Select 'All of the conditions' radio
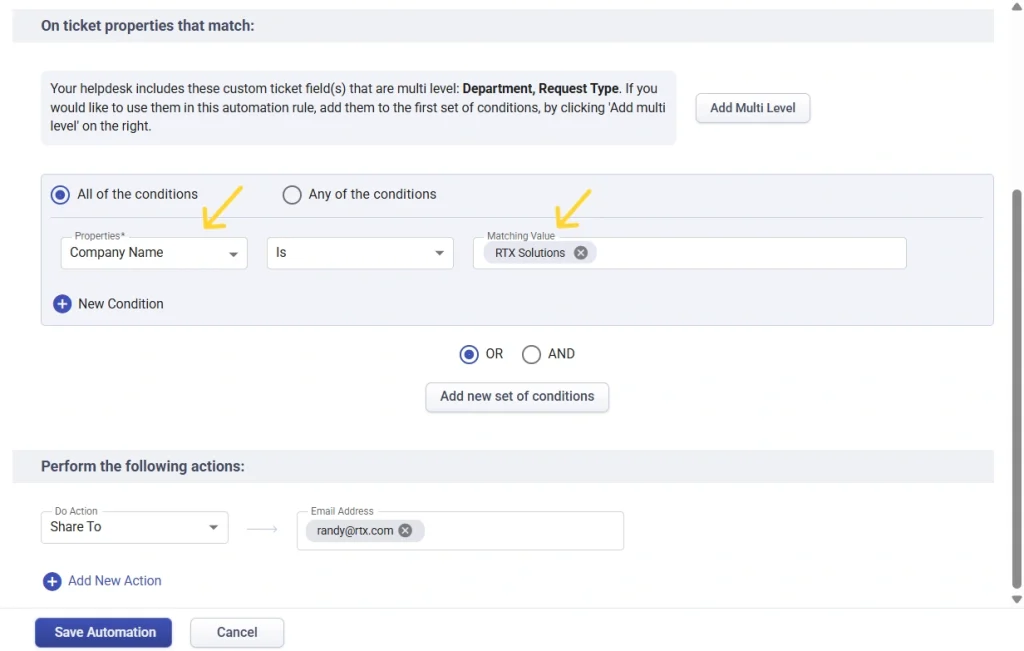Viewport: 1024px width, 651px height. 61,195
